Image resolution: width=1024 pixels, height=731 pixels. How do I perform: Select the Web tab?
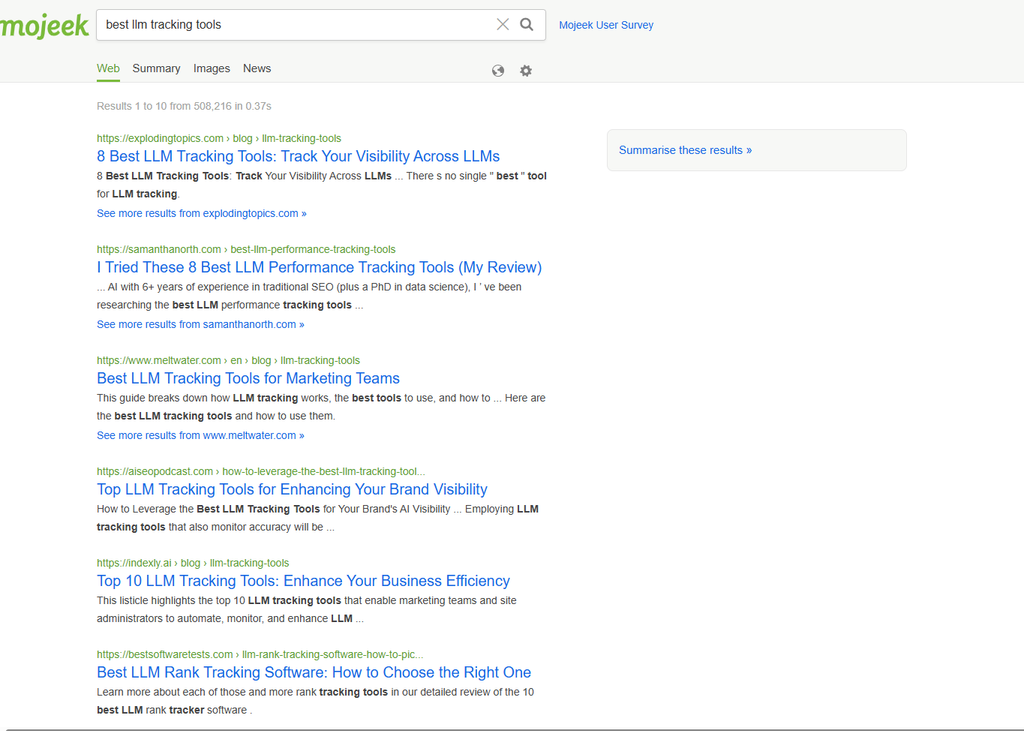tap(108, 69)
